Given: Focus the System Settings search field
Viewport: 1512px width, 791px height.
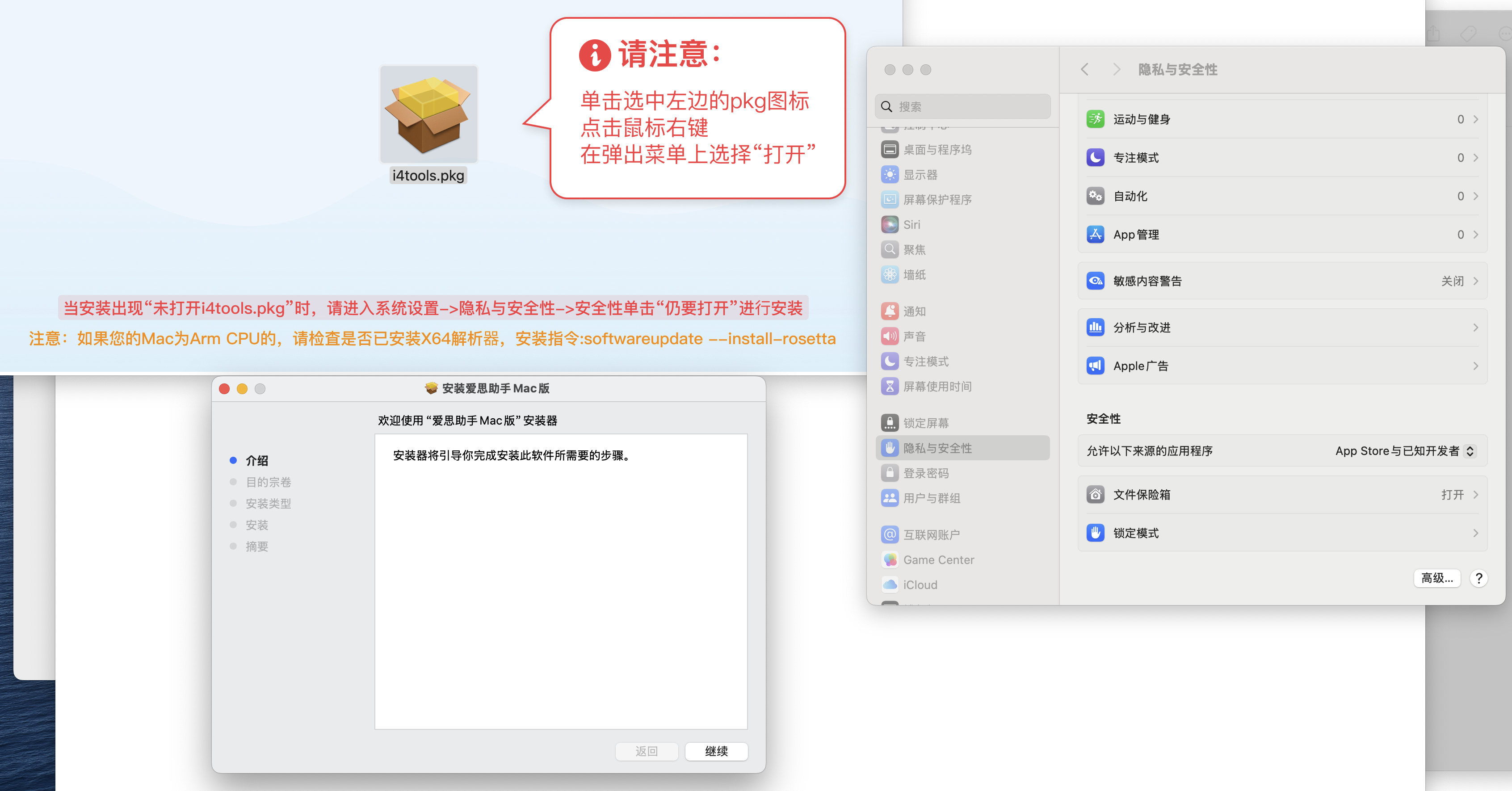Looking at the screenshot, I should [x=962, y=107].
